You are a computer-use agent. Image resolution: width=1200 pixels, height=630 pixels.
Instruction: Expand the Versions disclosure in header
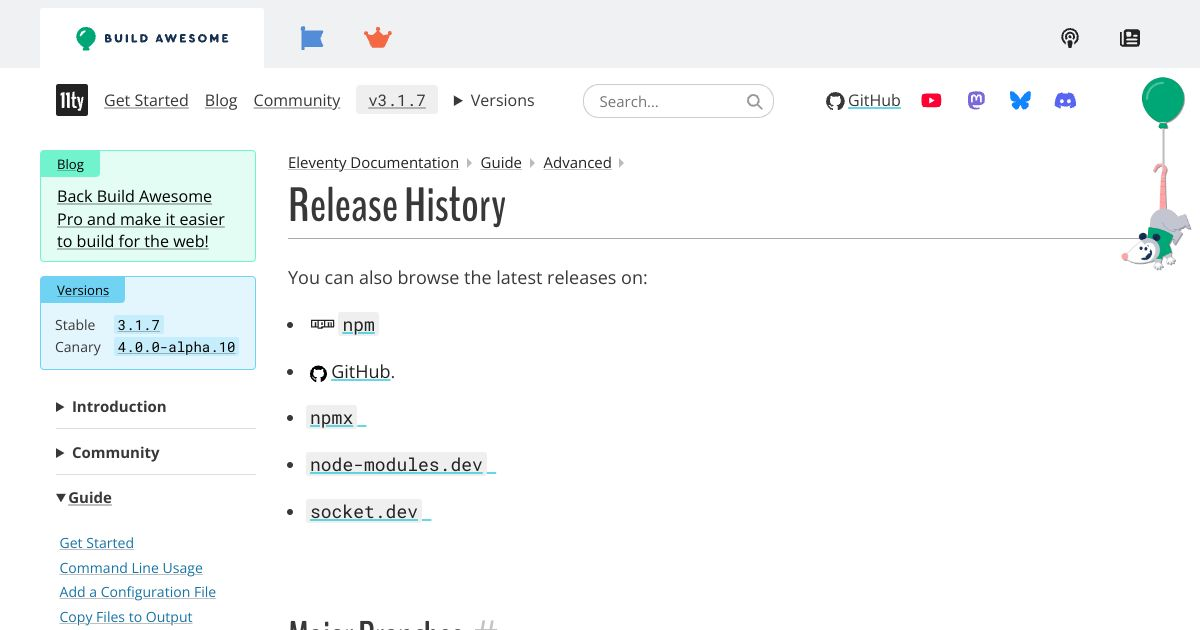tap(494, 100)
